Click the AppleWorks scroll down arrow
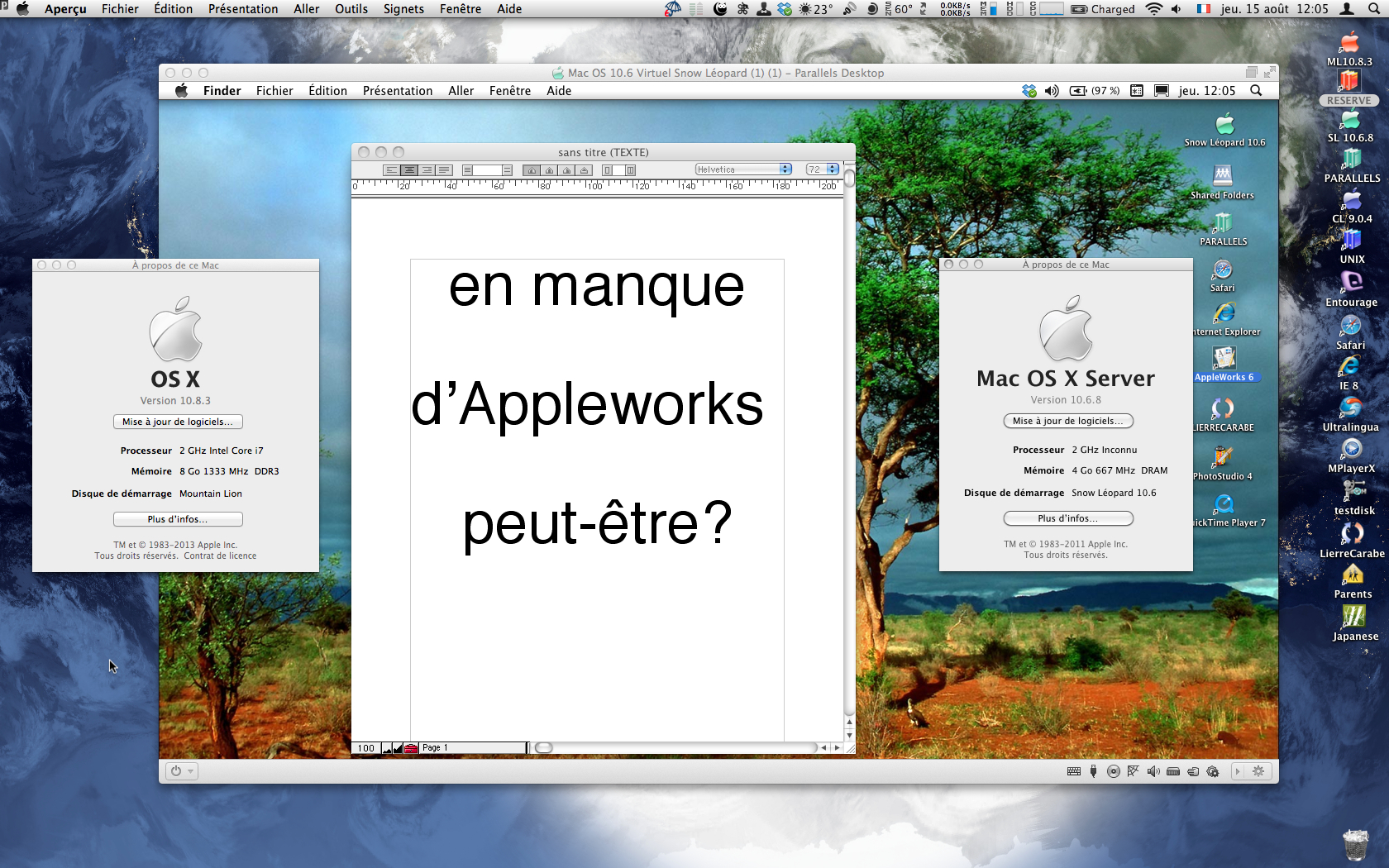Image resolution: width=1389 pixels, height=868 pixels. point(849,733)
